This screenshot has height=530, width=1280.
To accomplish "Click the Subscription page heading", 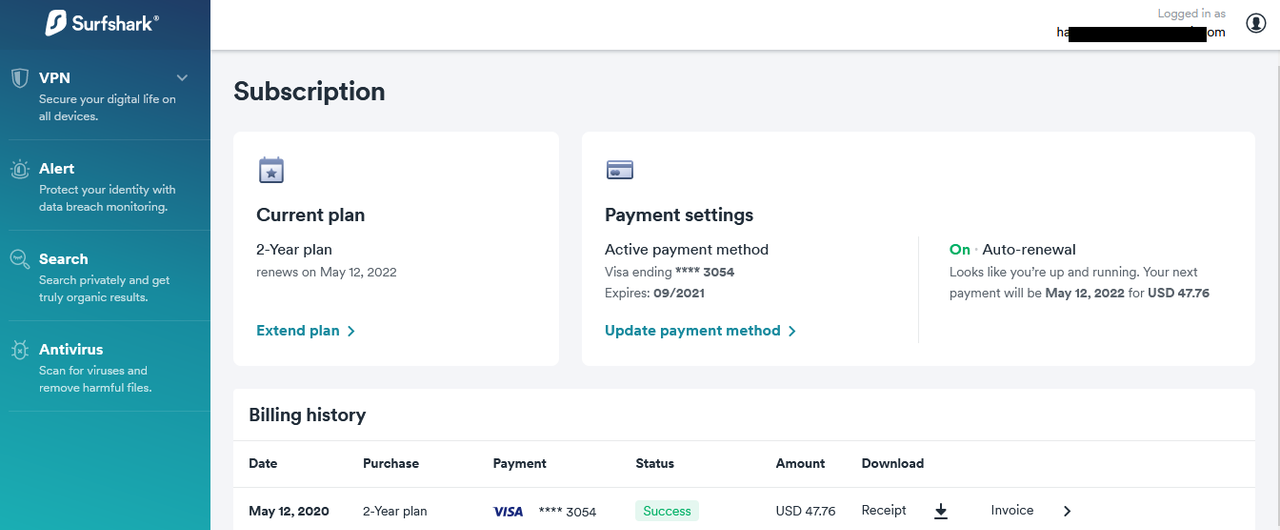I will pyautogui.click(x=309, y=91).
